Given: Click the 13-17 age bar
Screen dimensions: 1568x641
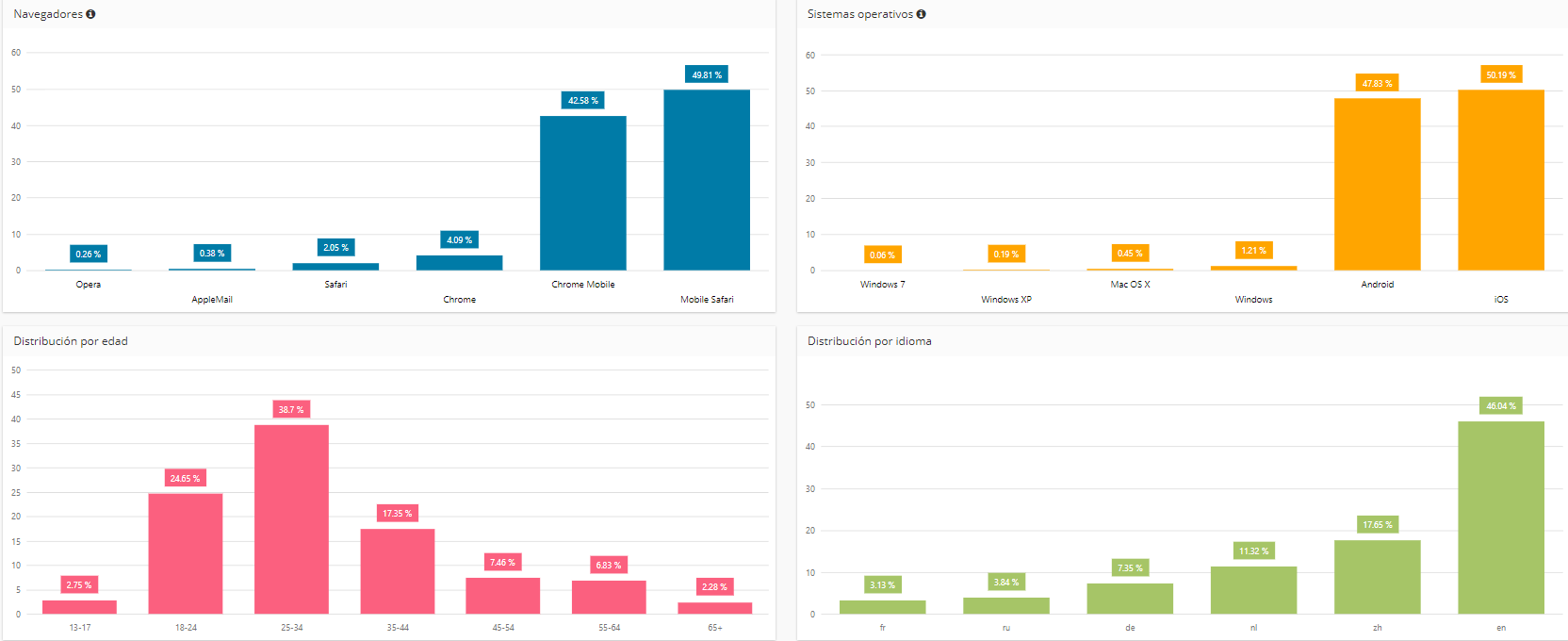Looking at the screenshot, I should coord(80,607).
